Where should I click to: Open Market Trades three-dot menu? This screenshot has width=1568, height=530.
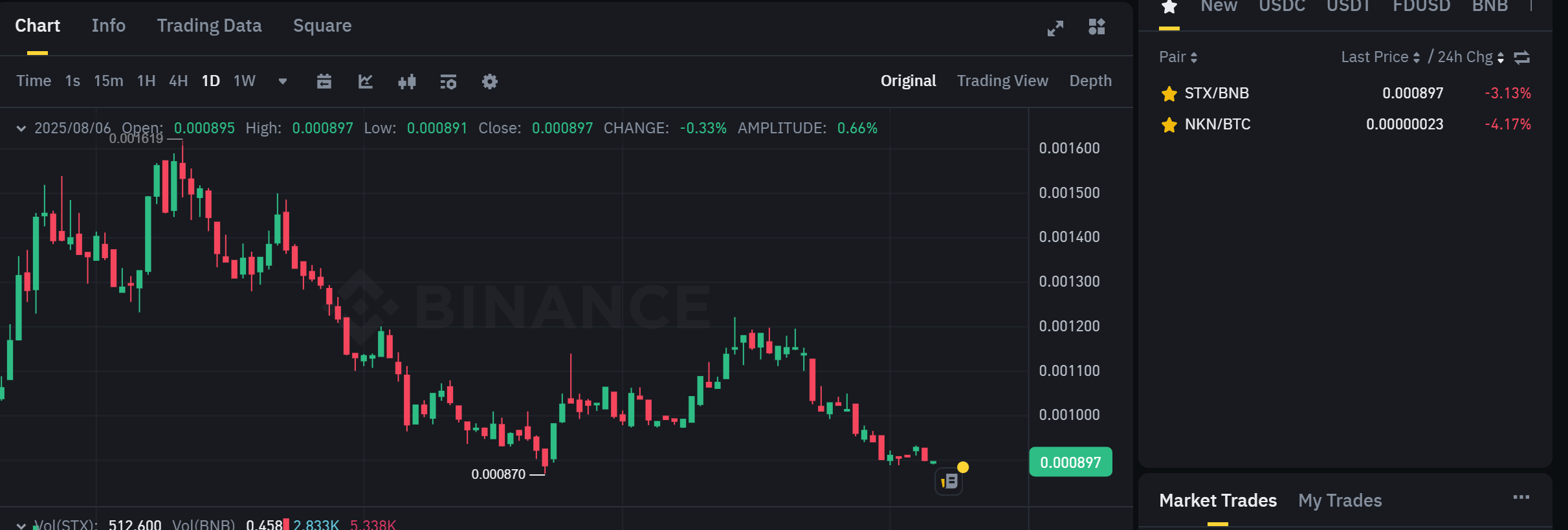pos(1521,498)
